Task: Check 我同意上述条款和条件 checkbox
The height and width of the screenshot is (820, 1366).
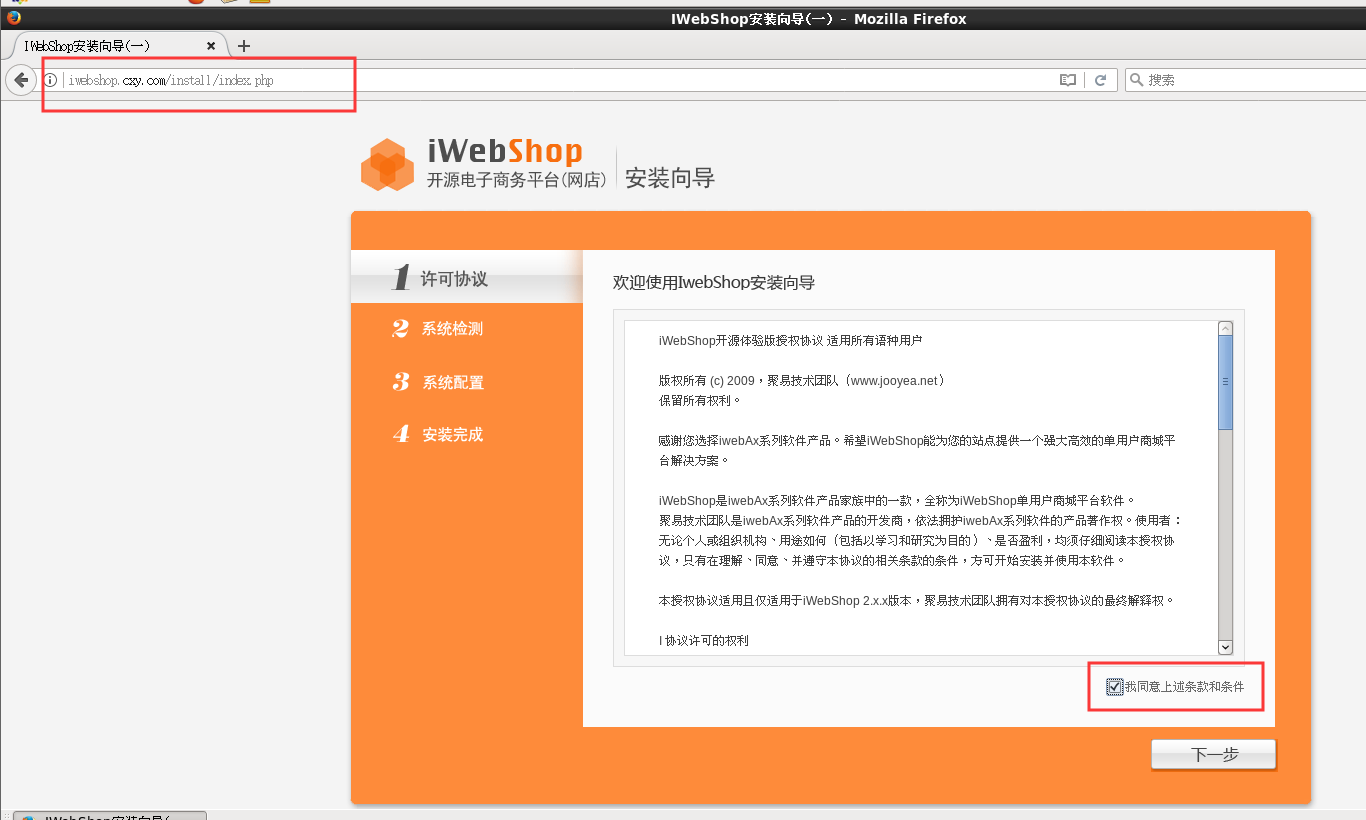Action: point(1114,687)
